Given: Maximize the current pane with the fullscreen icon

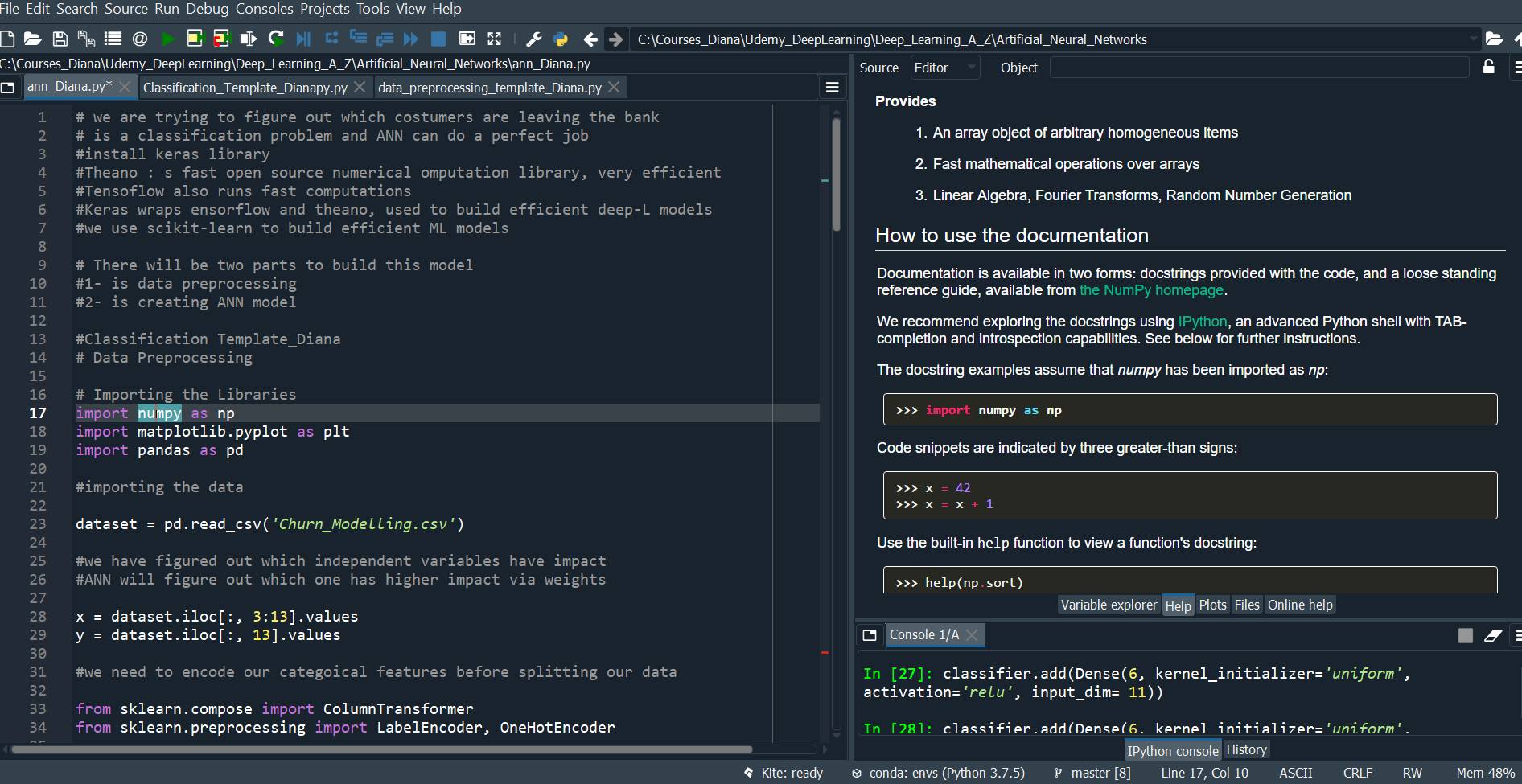Looking at the screenshot, I should 495,38.
